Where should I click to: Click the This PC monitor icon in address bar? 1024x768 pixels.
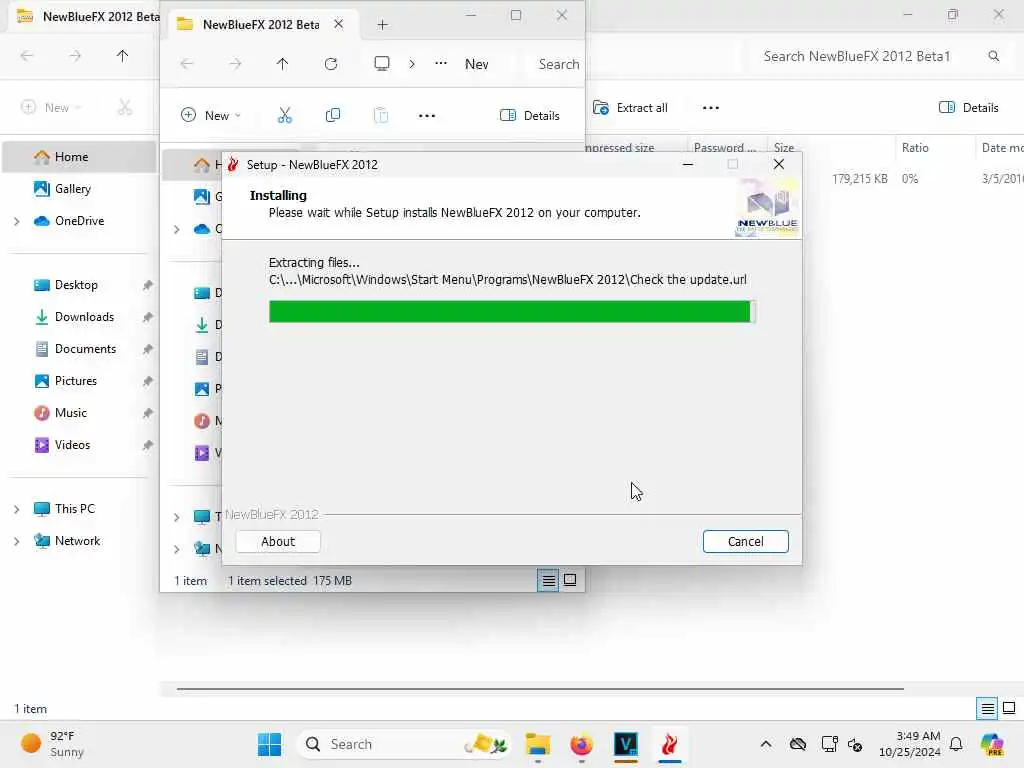click(382, 63)
